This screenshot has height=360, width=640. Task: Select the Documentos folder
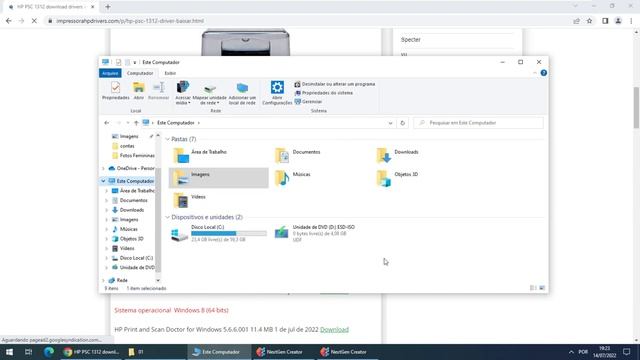pos(320,156)
